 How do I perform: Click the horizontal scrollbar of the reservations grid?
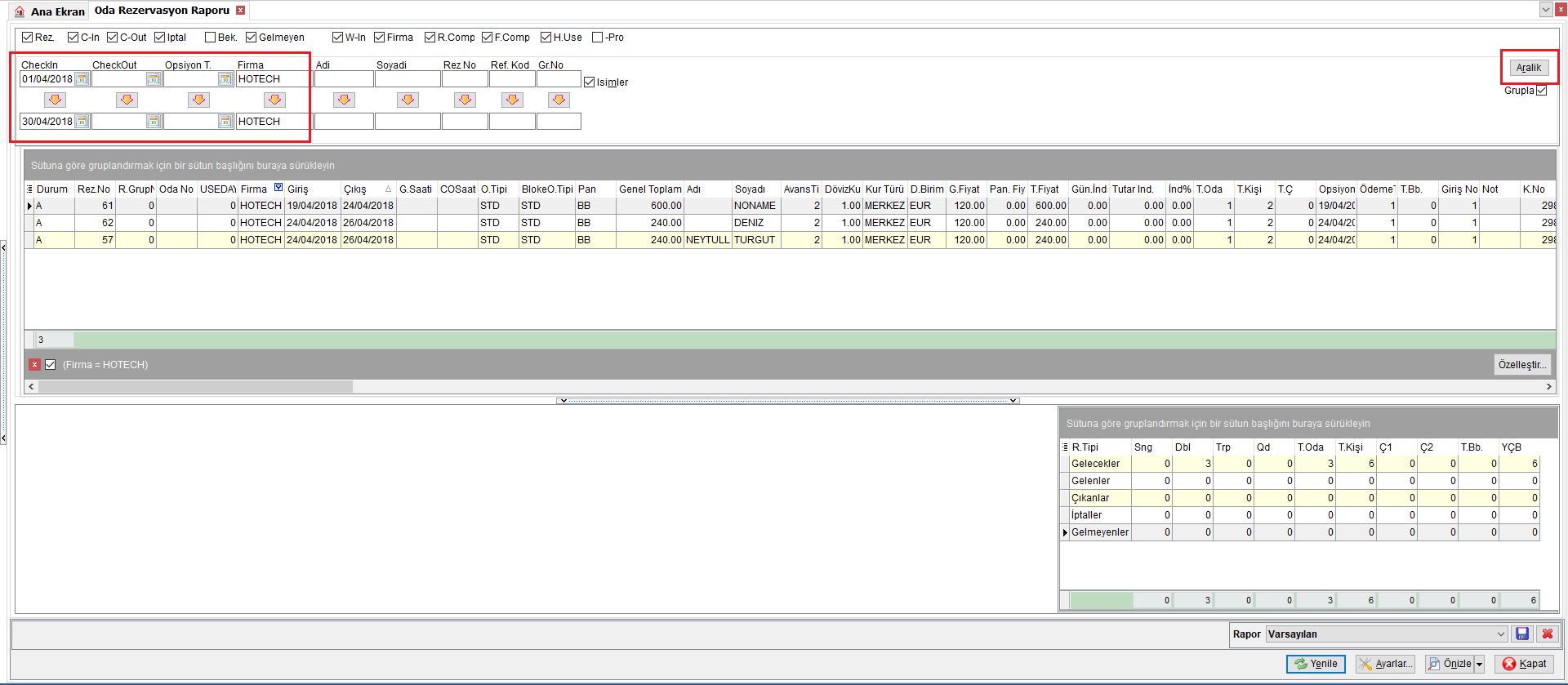coord(791,387)
